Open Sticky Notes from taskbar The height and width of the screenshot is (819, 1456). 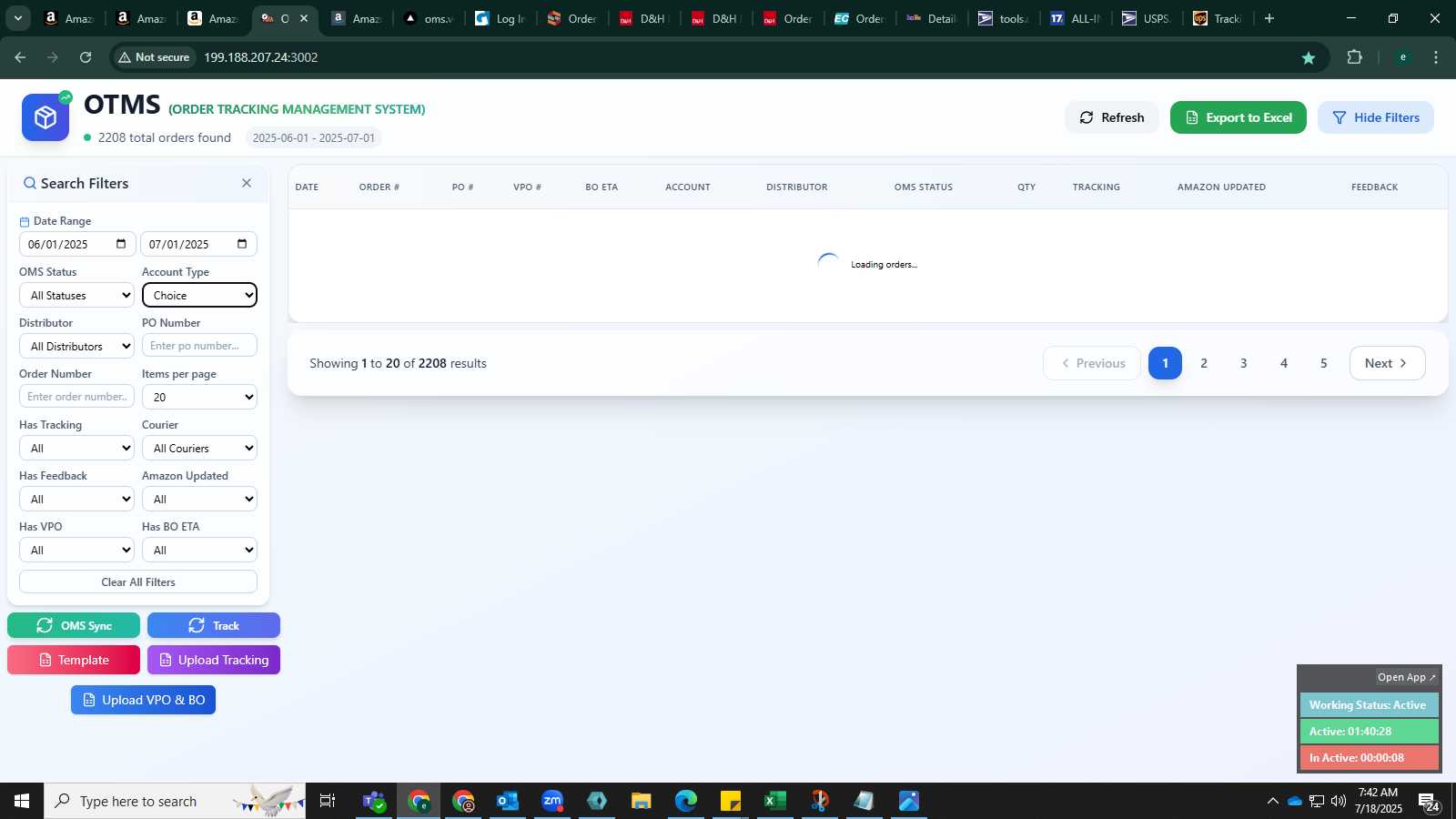[731, 801]
